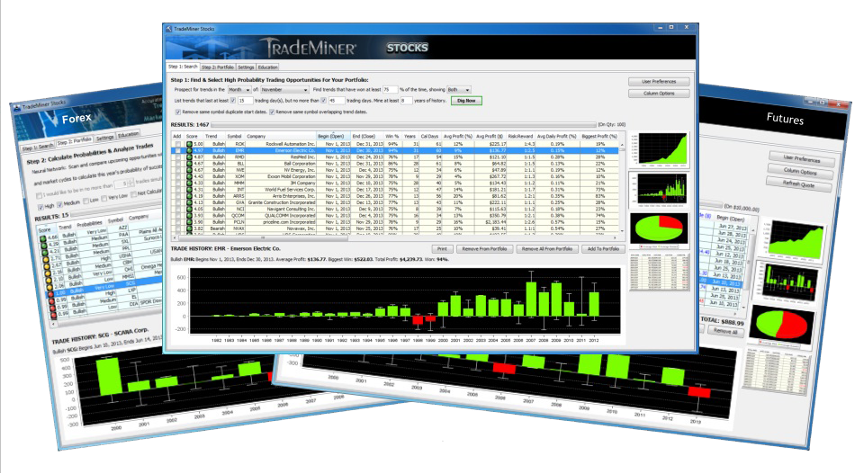Click green score icon for Rockwell Automation row
This screenshot has height=473, width=863.
tap(190, 144)
